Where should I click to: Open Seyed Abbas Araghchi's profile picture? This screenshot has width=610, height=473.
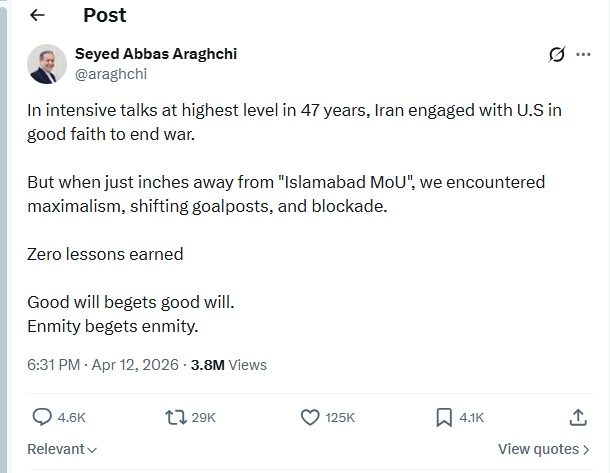tap(46, 63)
